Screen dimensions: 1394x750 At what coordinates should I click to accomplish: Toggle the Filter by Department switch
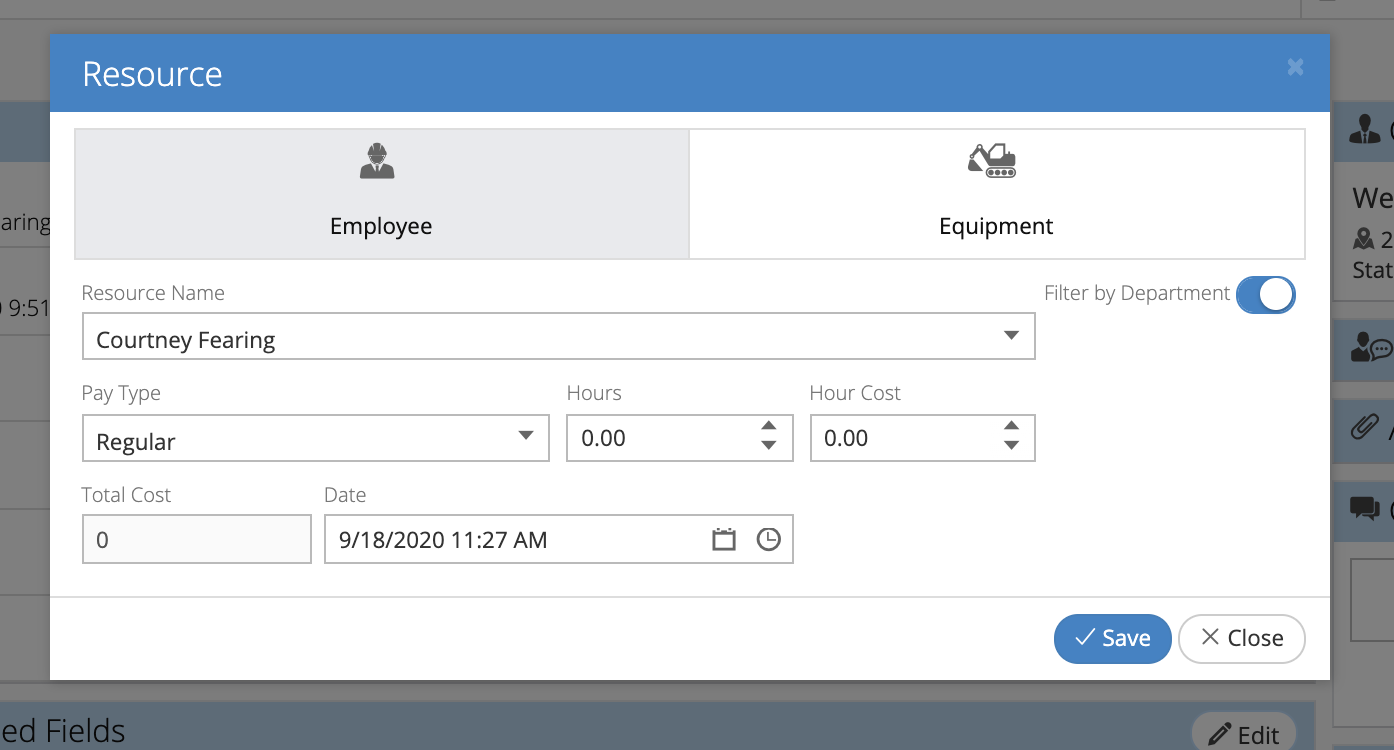[x=1265, y=294]
